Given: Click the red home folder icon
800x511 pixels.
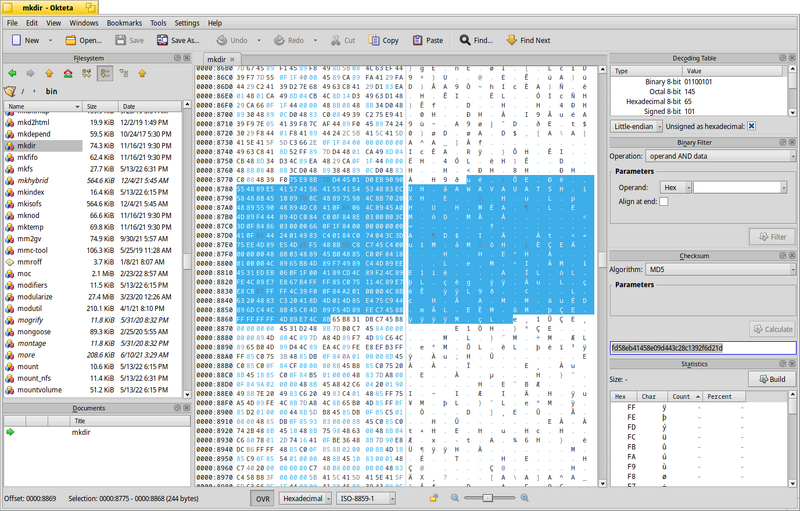Looking at the screenshot, I should (x=68, y=73).
